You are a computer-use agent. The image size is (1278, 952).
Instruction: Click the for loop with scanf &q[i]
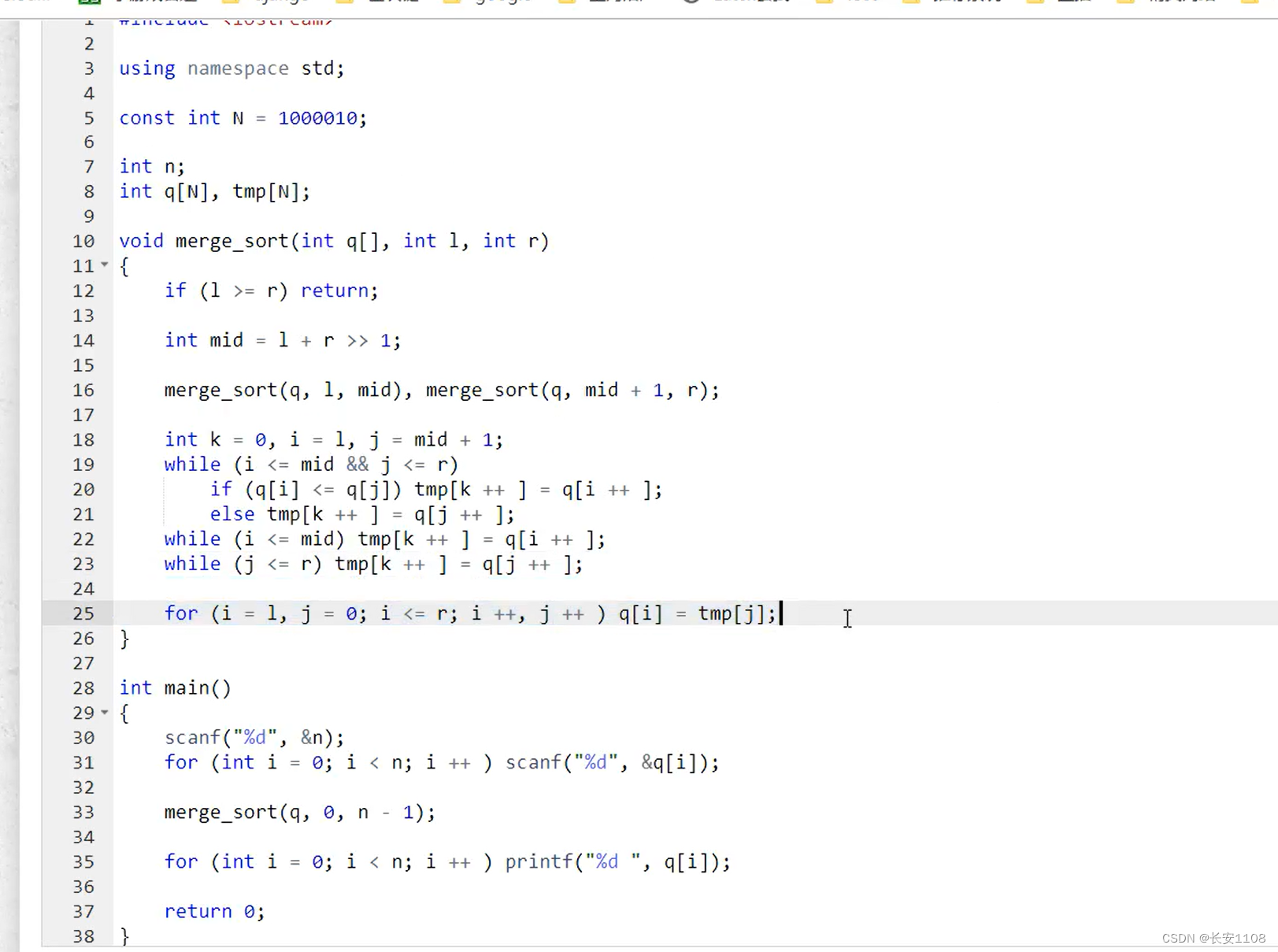[442, 762]
